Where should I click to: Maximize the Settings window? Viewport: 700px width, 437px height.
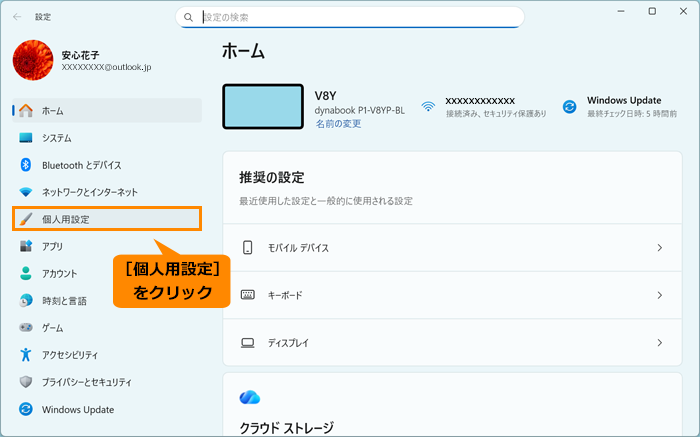[652, 12]
